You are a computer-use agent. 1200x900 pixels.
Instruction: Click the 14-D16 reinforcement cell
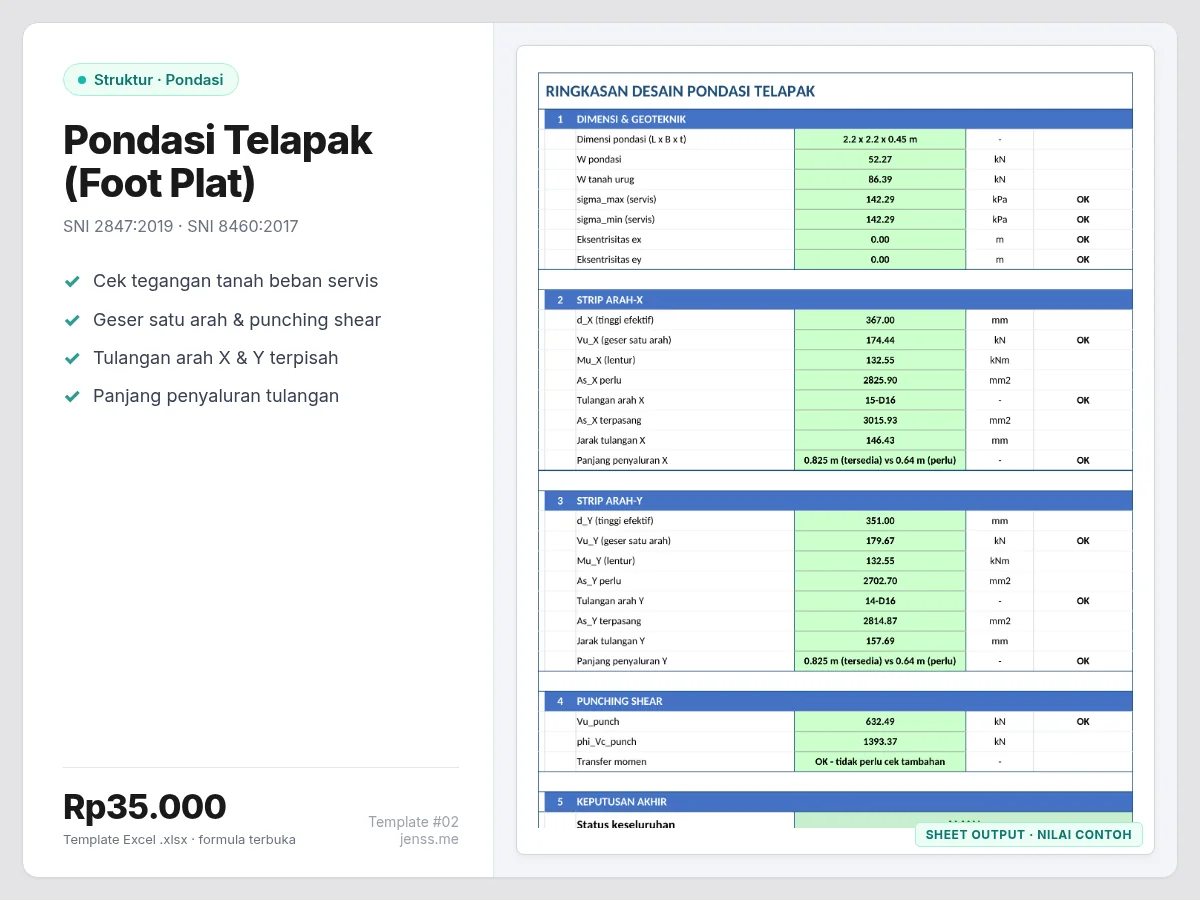coord(880,601)
